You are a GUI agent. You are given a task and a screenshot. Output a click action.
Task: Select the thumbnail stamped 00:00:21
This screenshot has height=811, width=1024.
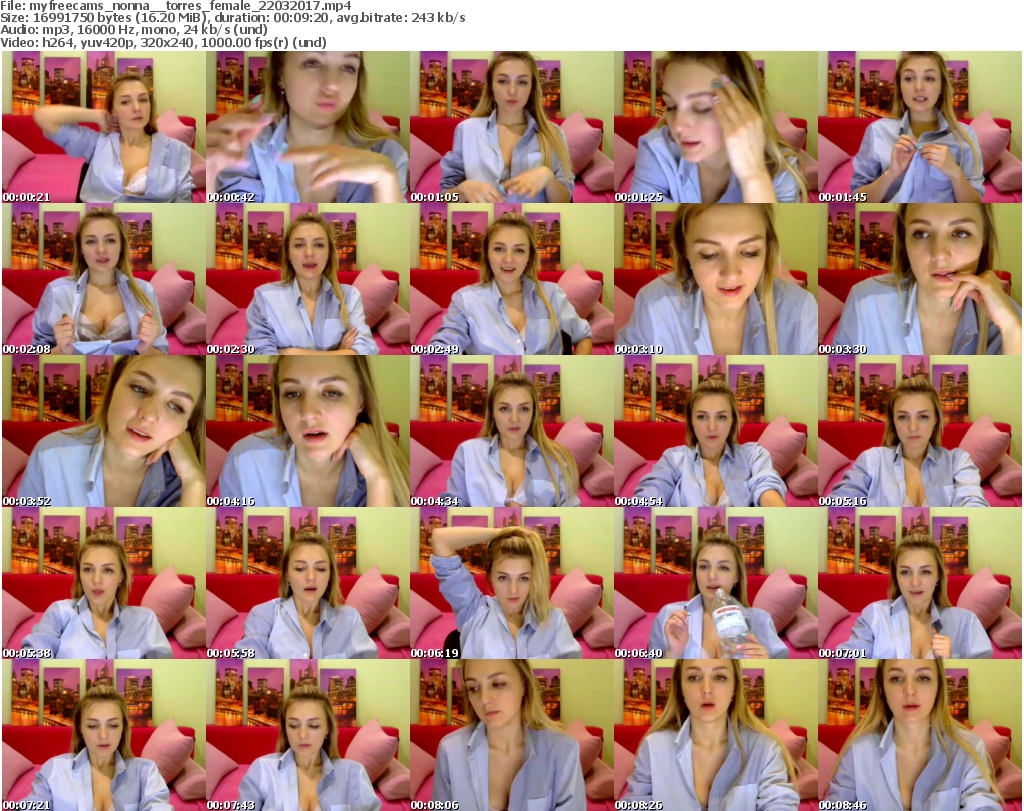[104, 127]
